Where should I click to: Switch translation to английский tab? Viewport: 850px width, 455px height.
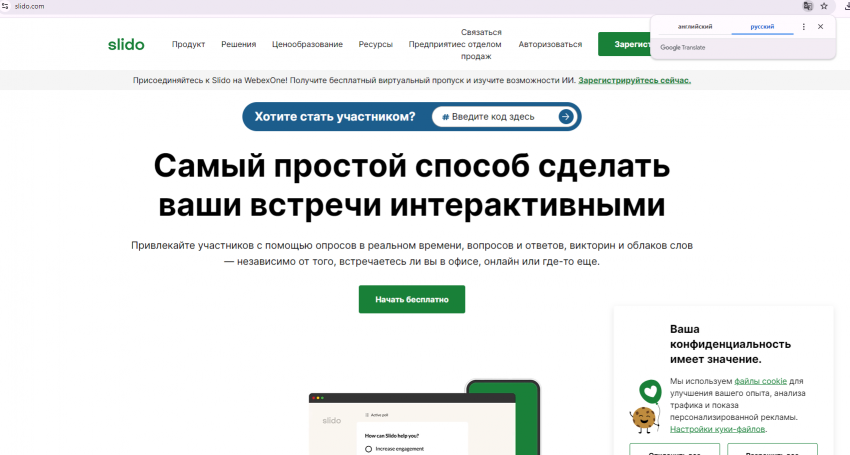(x=694, y=27)
